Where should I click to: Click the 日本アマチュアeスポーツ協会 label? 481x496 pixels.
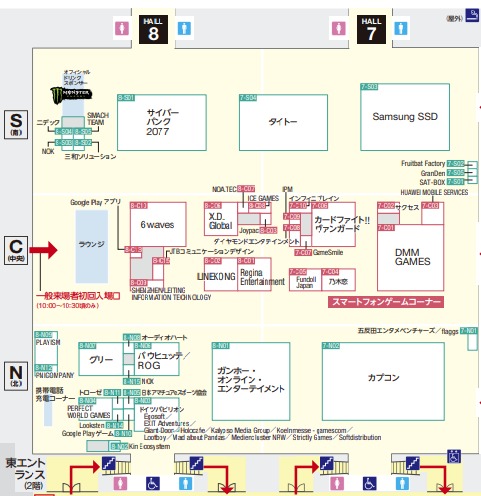point(174,392)
